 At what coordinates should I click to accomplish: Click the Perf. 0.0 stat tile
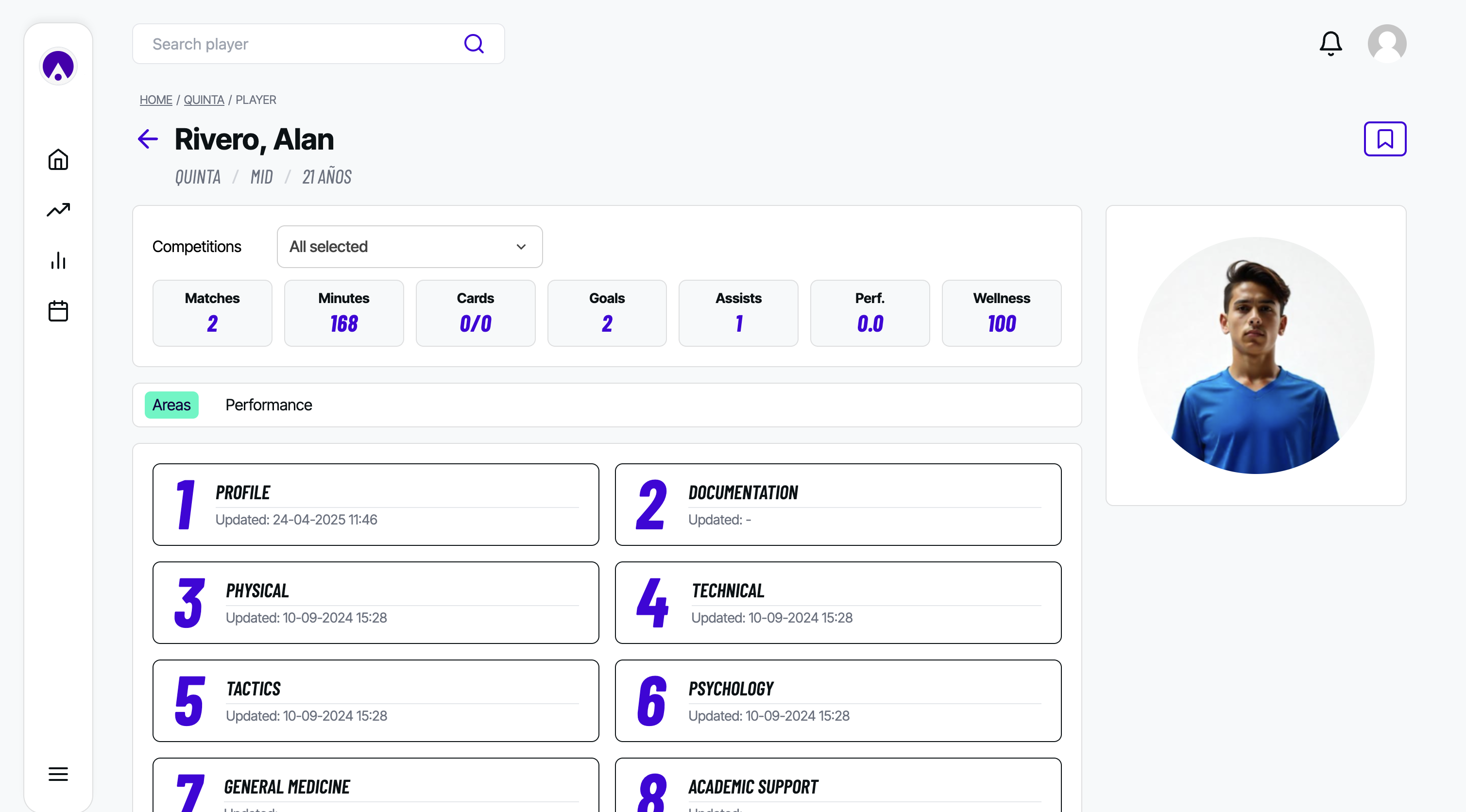[x=869, y=313]
